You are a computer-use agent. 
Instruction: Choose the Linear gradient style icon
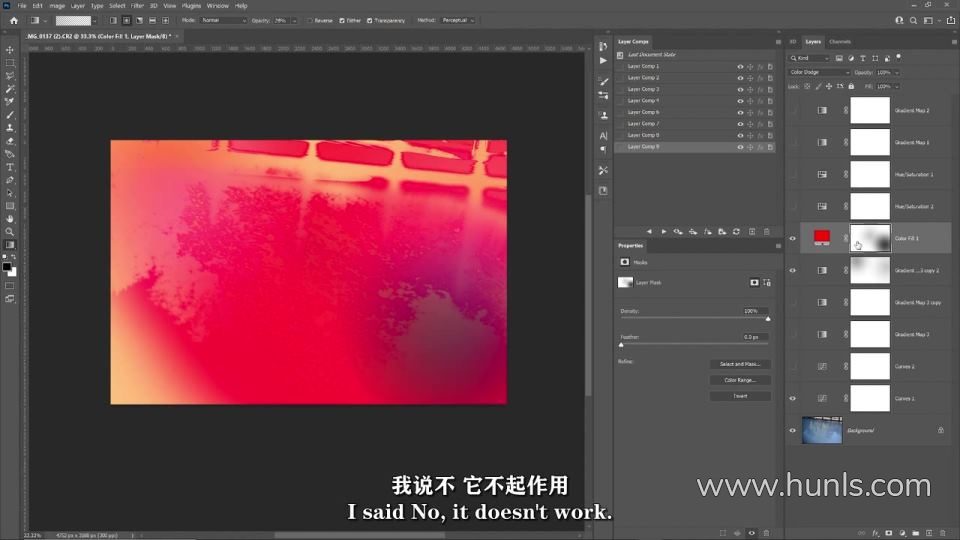113,20
